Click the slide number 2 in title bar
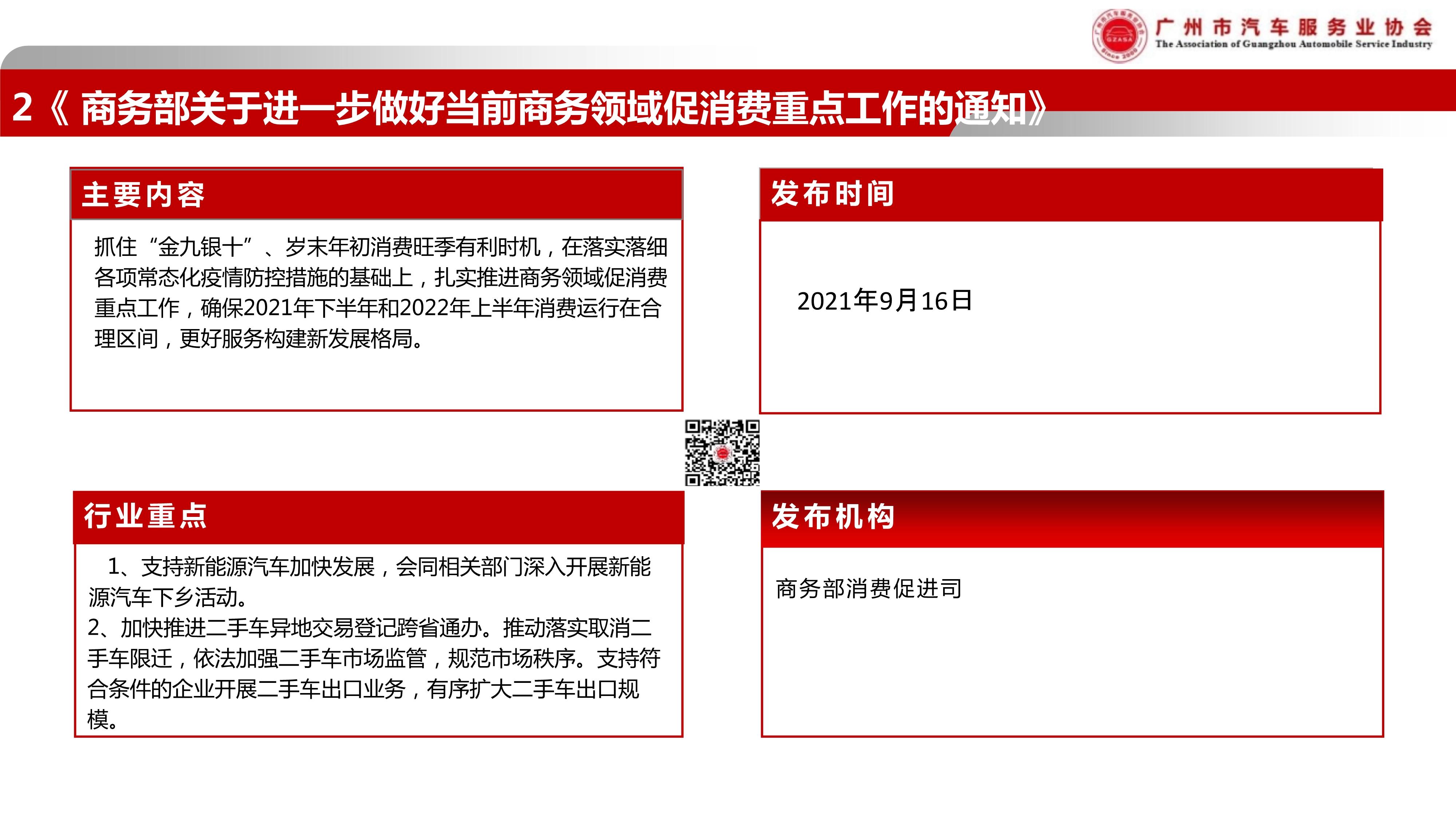This screenshot has width=1456, height=819. [22, 107]
